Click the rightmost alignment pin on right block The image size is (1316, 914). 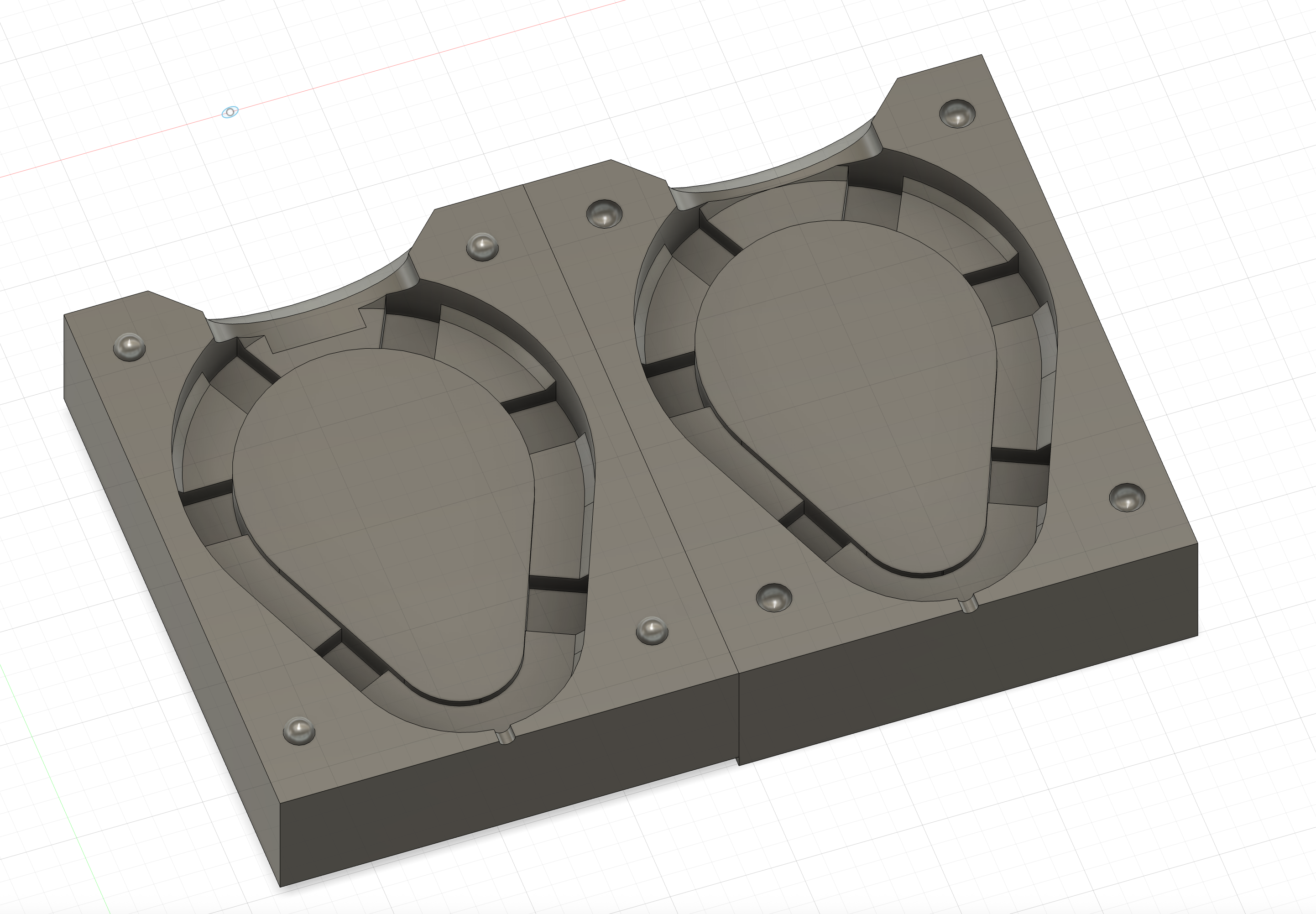click(x=1127, y=498)
